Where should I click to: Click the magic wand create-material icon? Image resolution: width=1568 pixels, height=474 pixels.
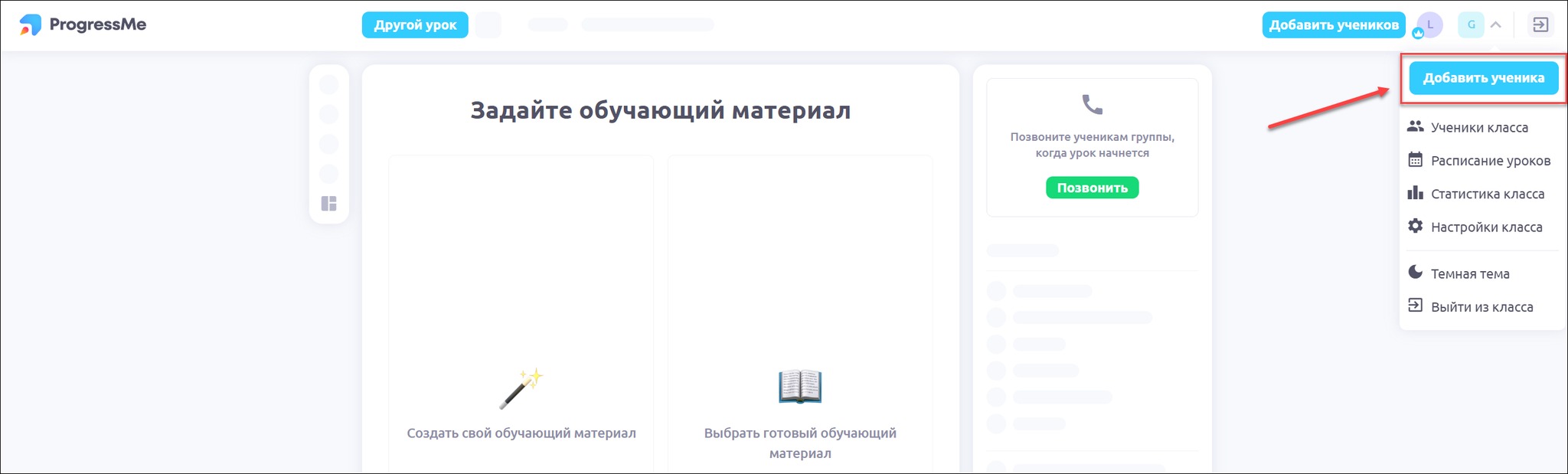click(x=521, y=387)
